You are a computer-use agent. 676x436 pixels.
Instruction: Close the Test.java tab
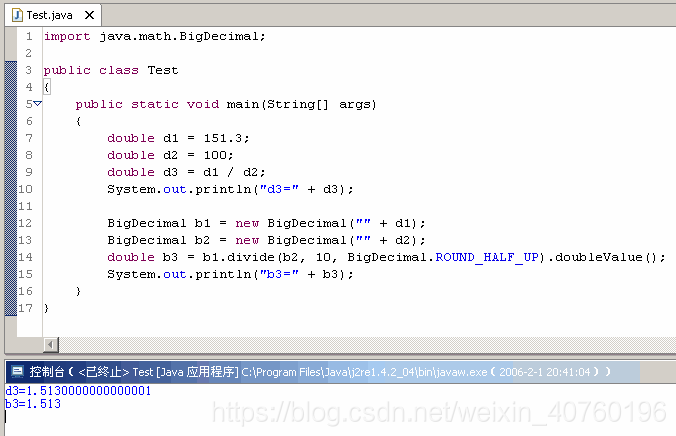pos(89,15)
